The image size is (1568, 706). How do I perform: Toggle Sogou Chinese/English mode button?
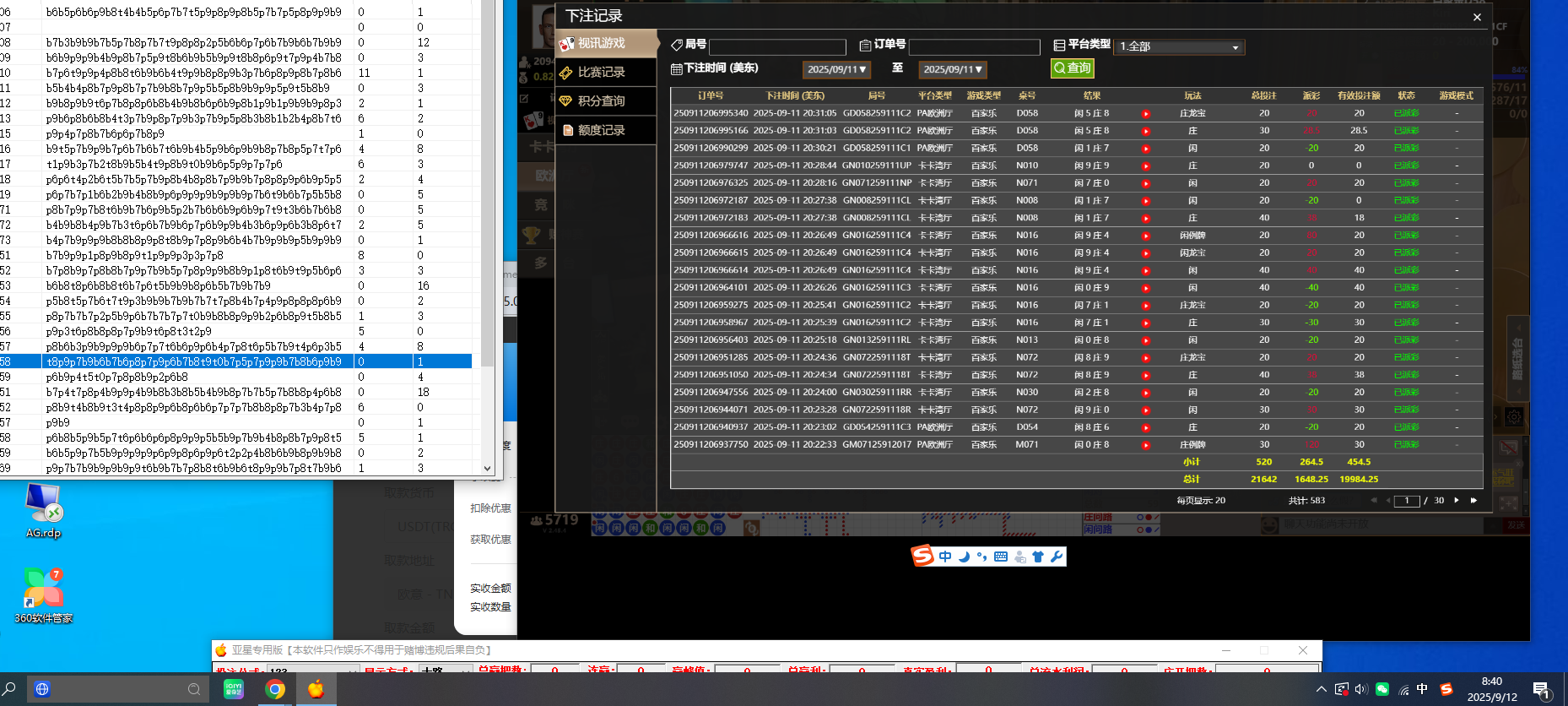(x=945, y=557)
